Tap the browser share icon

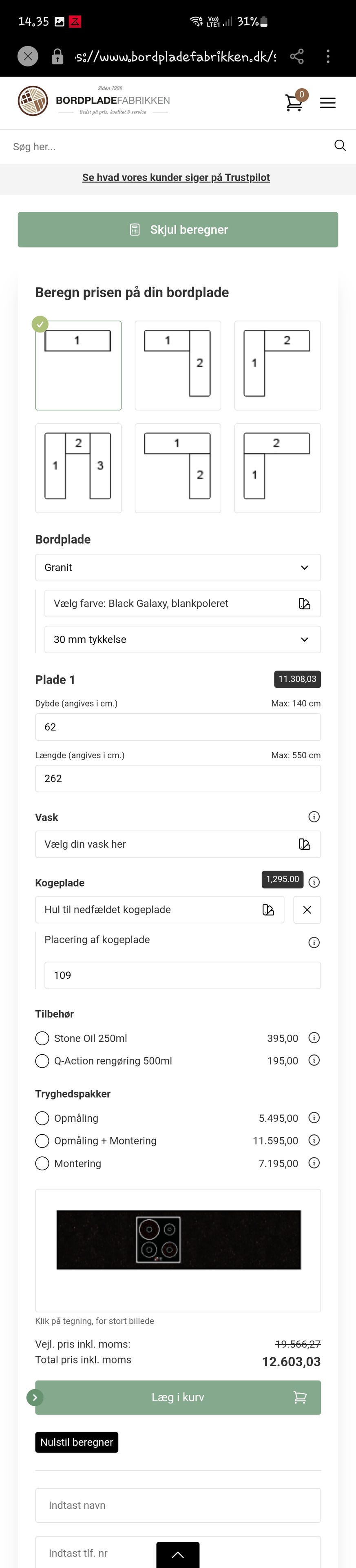[296, 57]
